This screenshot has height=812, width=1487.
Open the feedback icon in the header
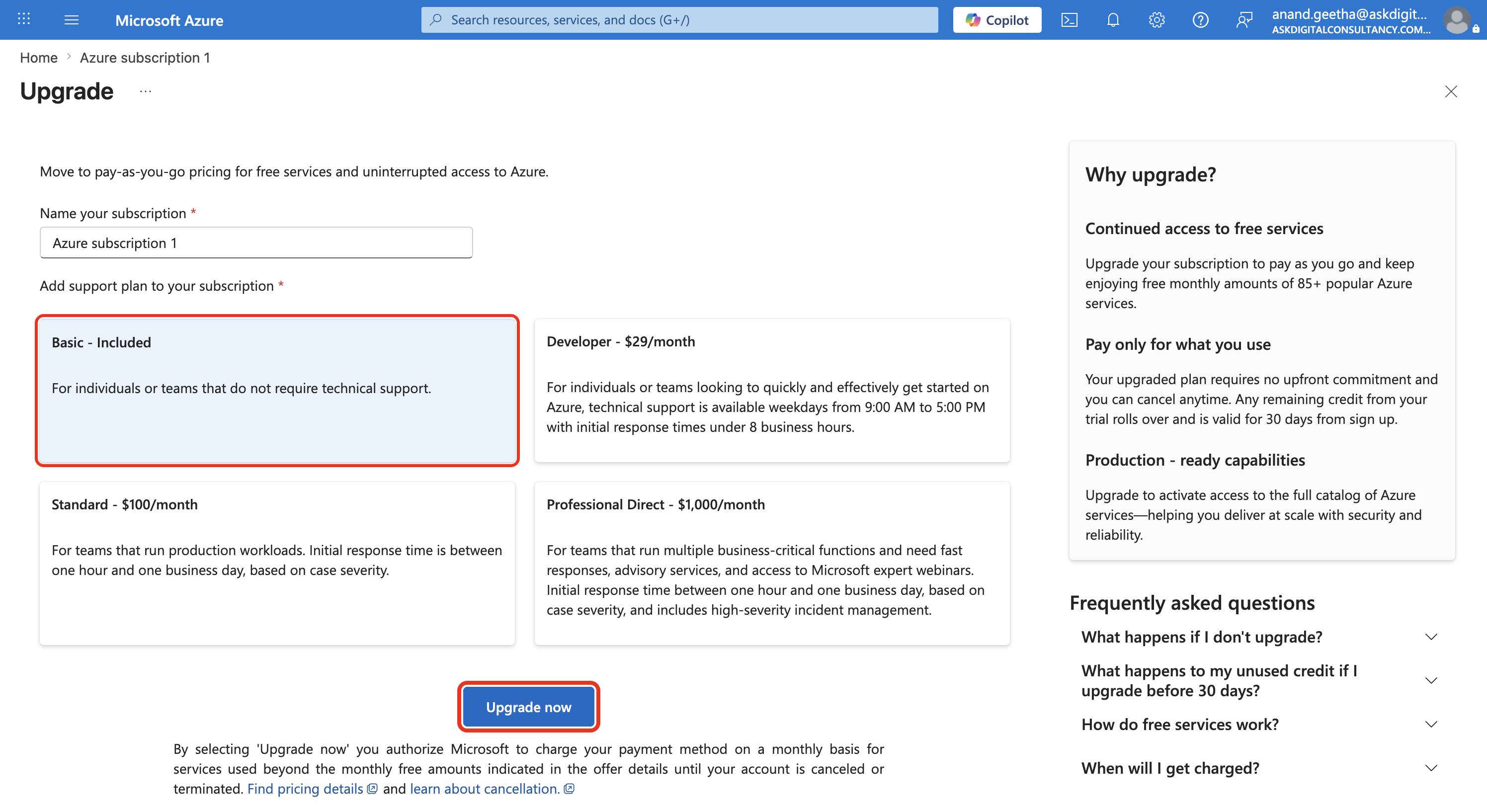[x=1244, y=20]
